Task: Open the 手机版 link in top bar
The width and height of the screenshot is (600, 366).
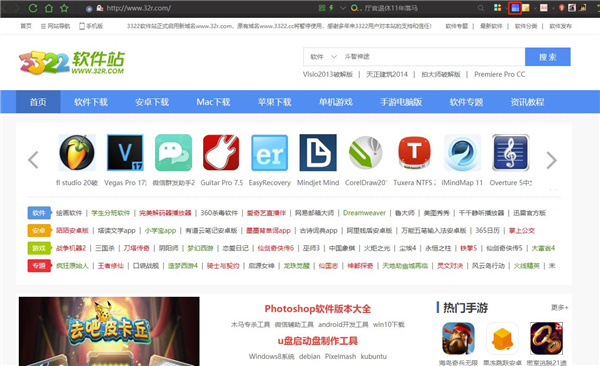Action: pos(91,26)
